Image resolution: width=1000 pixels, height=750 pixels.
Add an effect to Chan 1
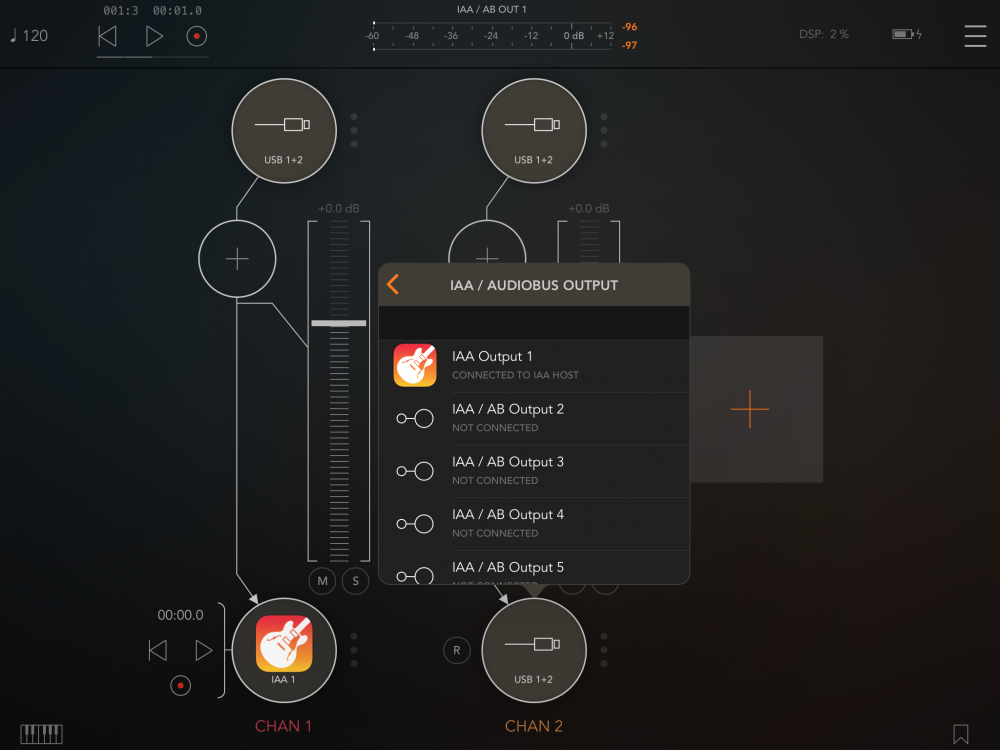237,259
